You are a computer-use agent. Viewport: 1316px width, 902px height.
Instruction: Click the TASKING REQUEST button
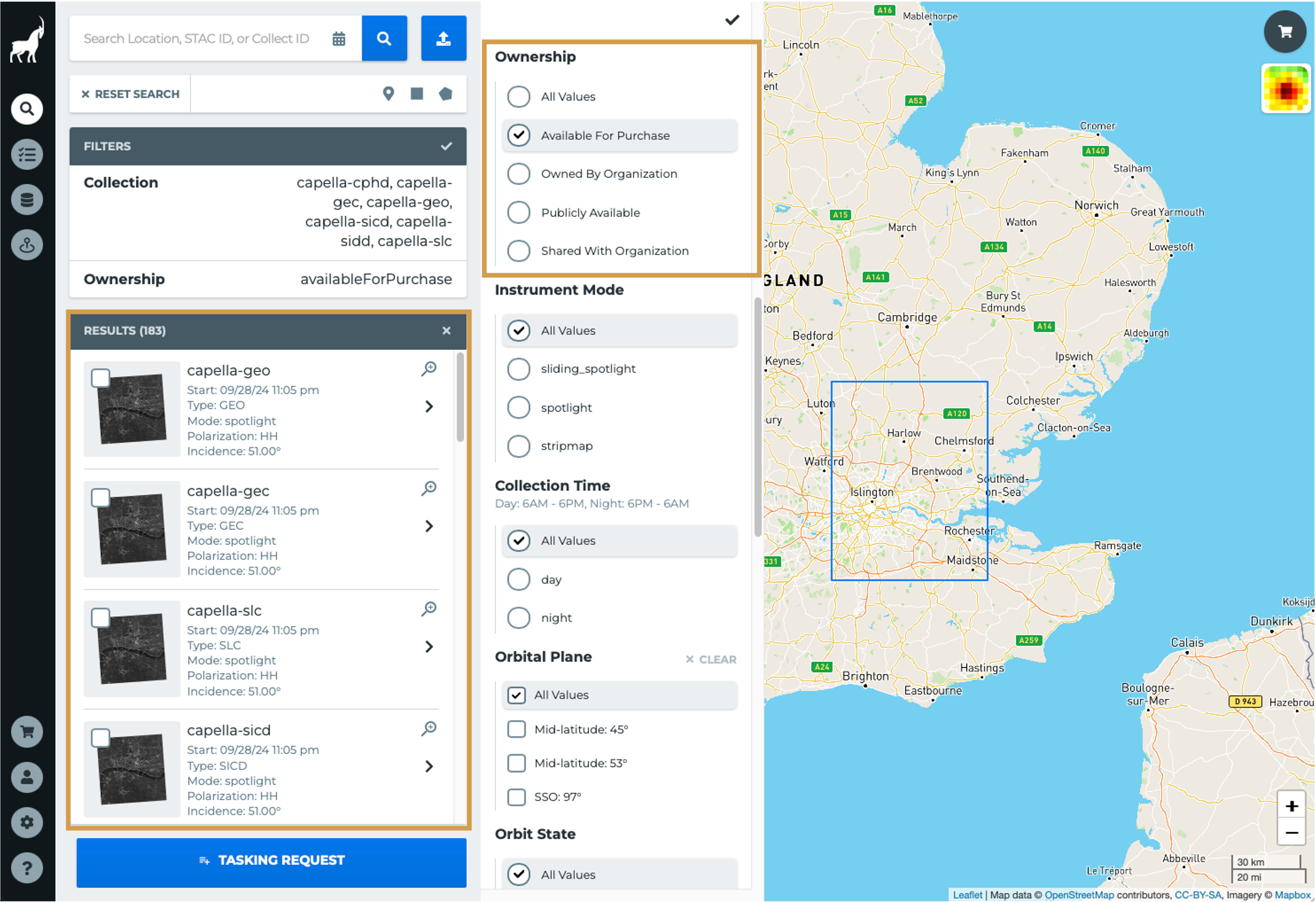tap(271, 862)
